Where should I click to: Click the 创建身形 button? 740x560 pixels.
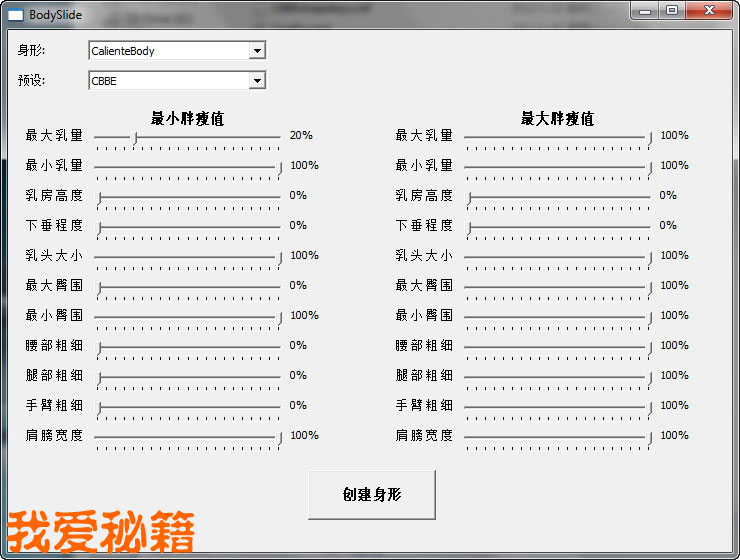tap(372, 495)
